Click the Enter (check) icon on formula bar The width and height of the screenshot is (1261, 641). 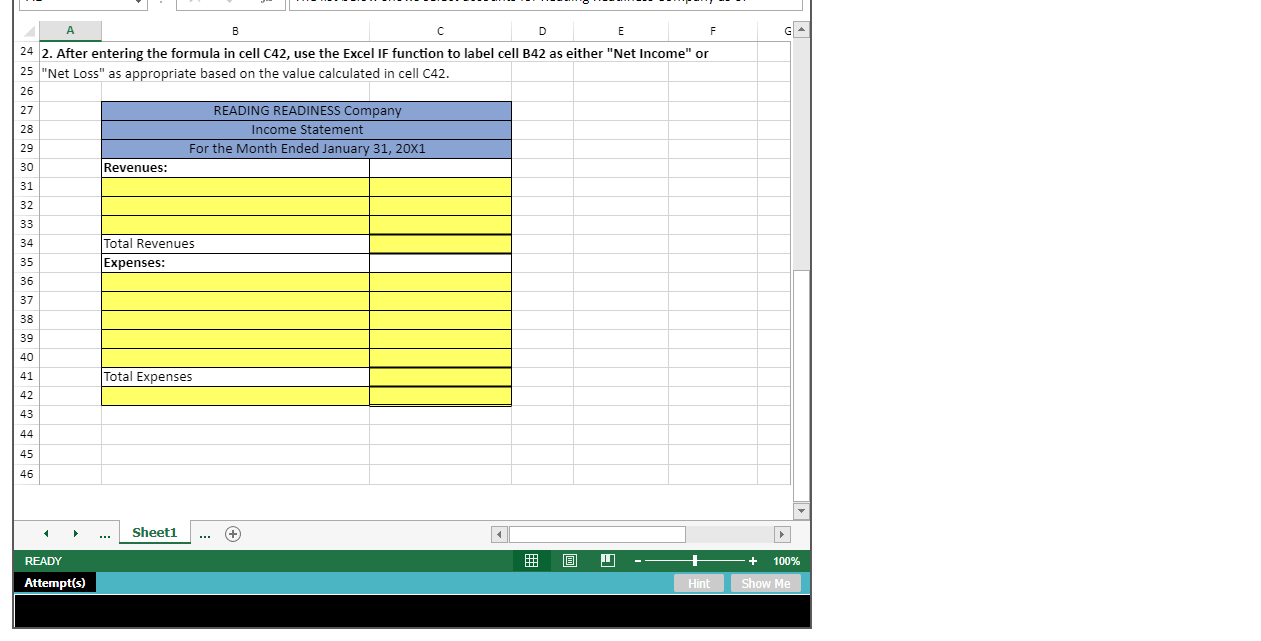tap(229, 4)
